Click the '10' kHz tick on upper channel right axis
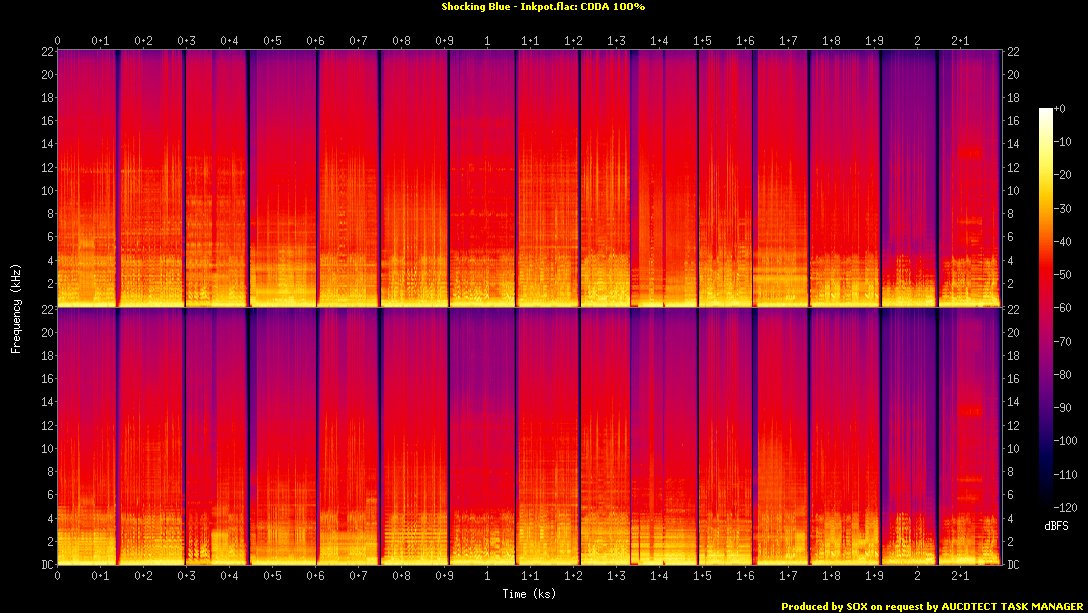Image resolution: width=1088 pixels, height=613 pixels. coord(1014,190)
